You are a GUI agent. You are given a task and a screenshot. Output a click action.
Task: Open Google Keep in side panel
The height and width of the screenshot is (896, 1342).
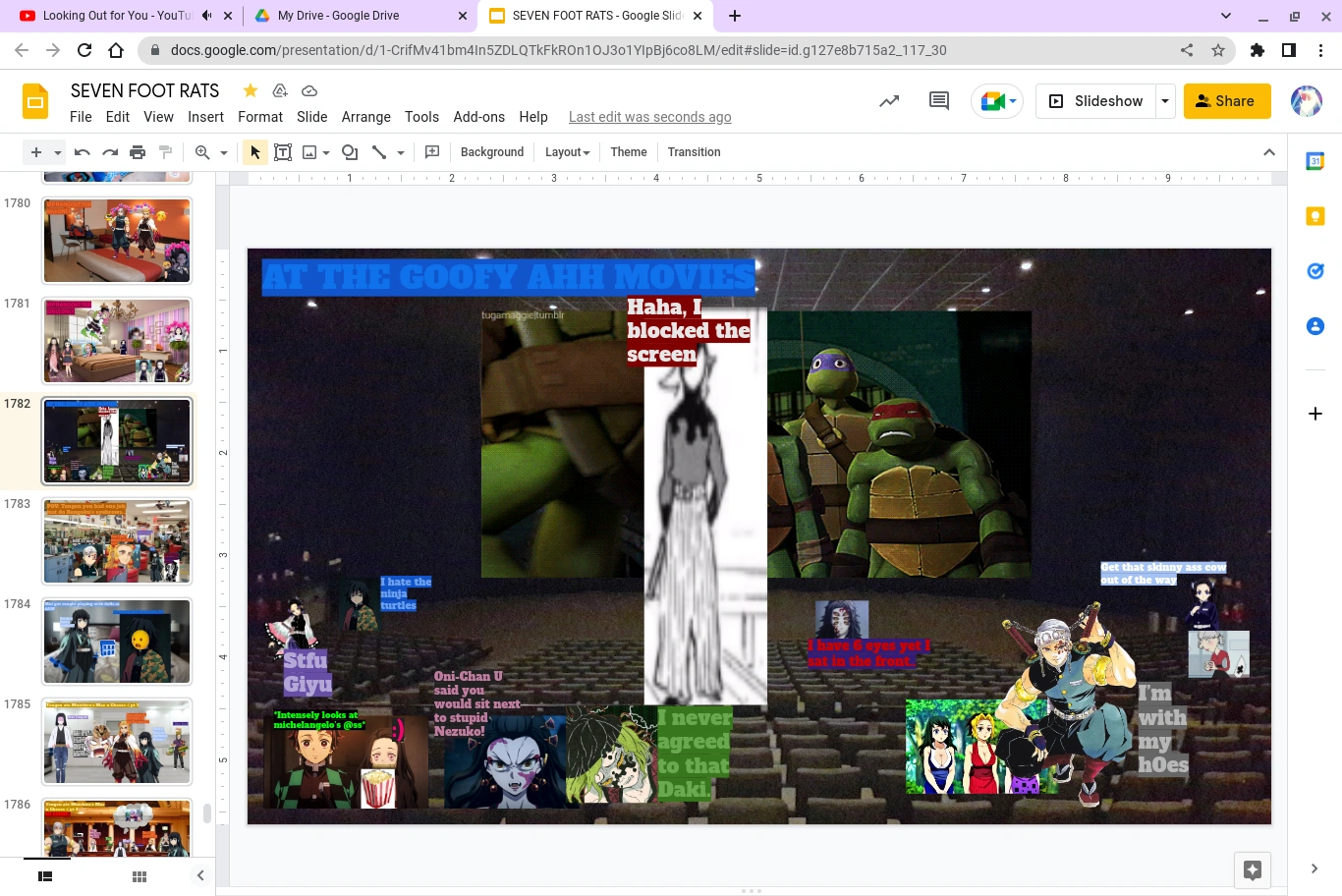(x=1314, y=216)
